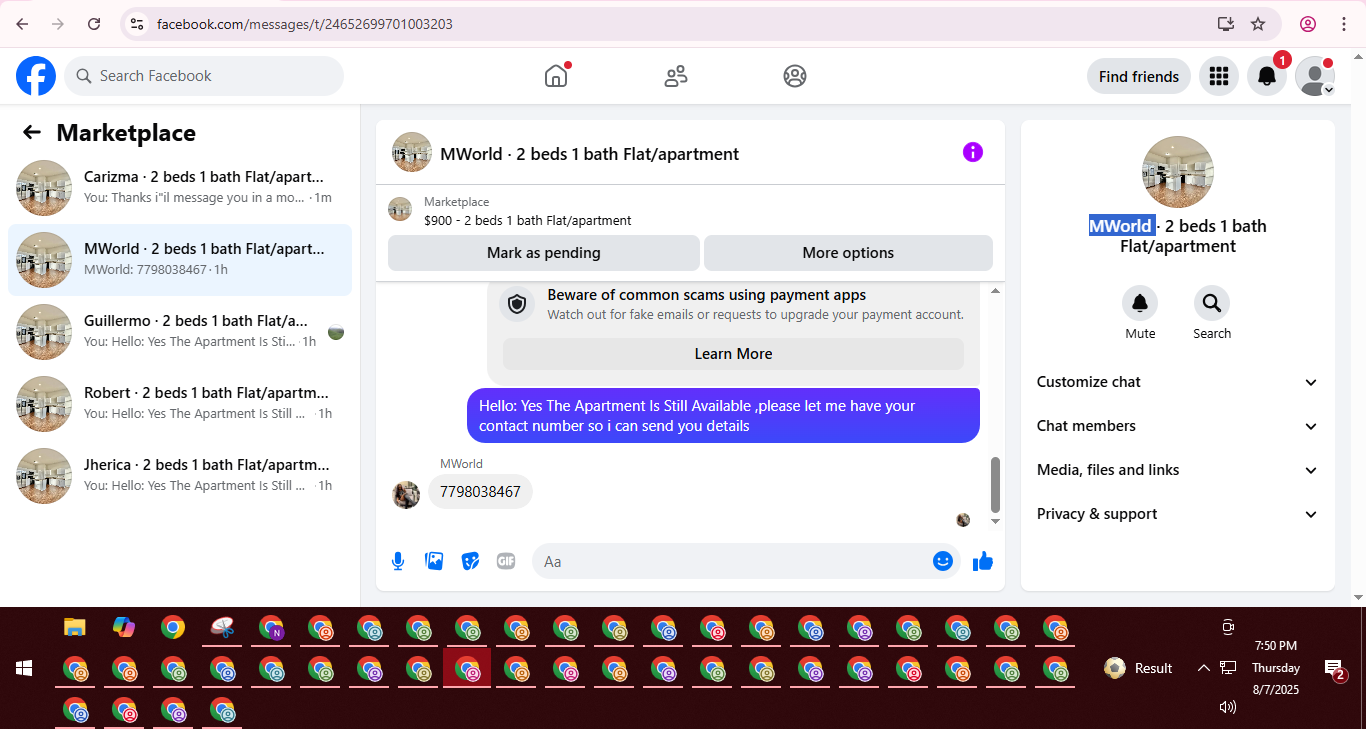Viewport: 1366px width, 729px height.
Task: Click the chat messages scrollbar thumb
Action: 995,484
